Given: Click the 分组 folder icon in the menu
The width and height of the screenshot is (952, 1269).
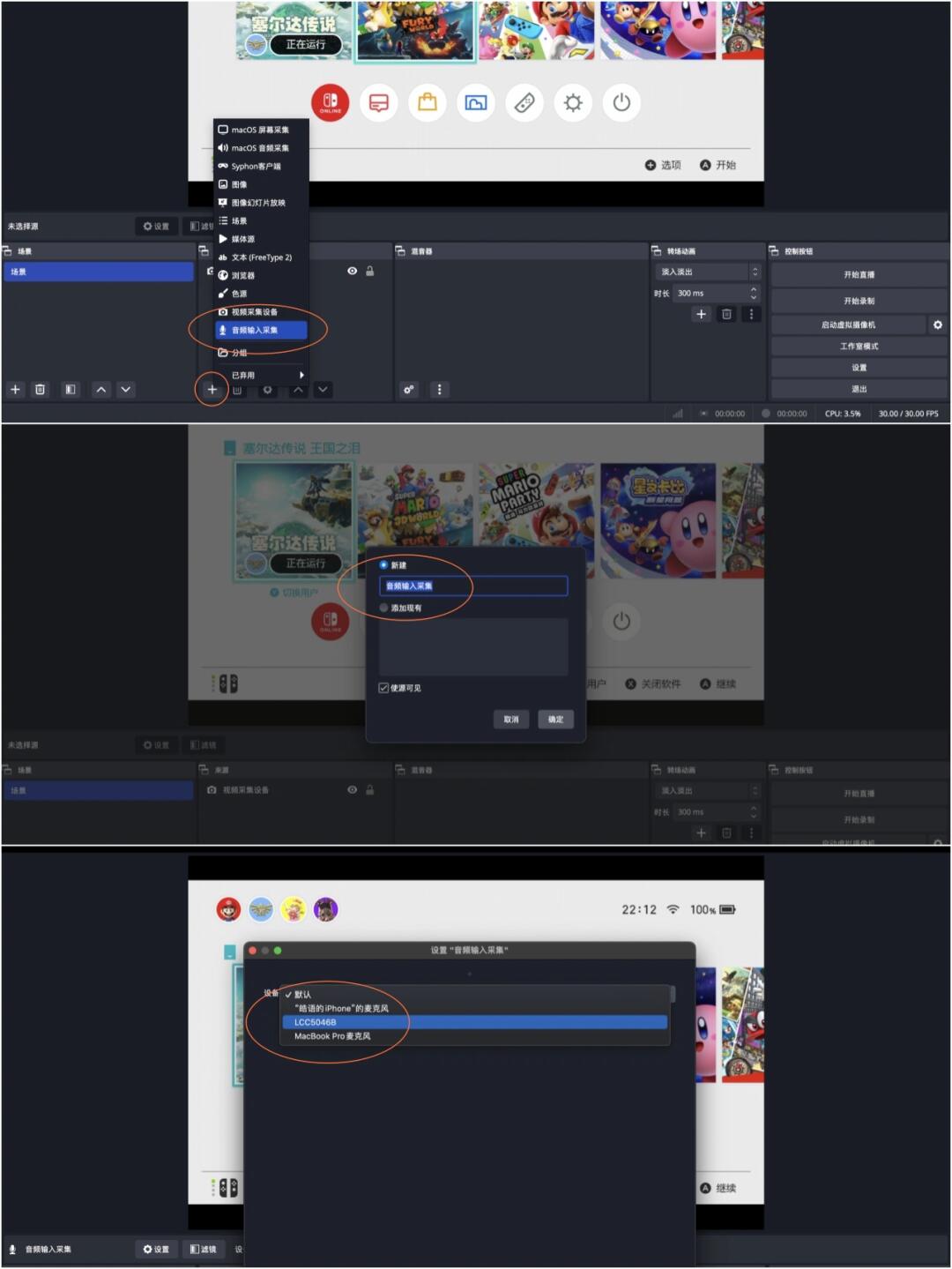Looking at the screenshot, I should click(223, 353).
